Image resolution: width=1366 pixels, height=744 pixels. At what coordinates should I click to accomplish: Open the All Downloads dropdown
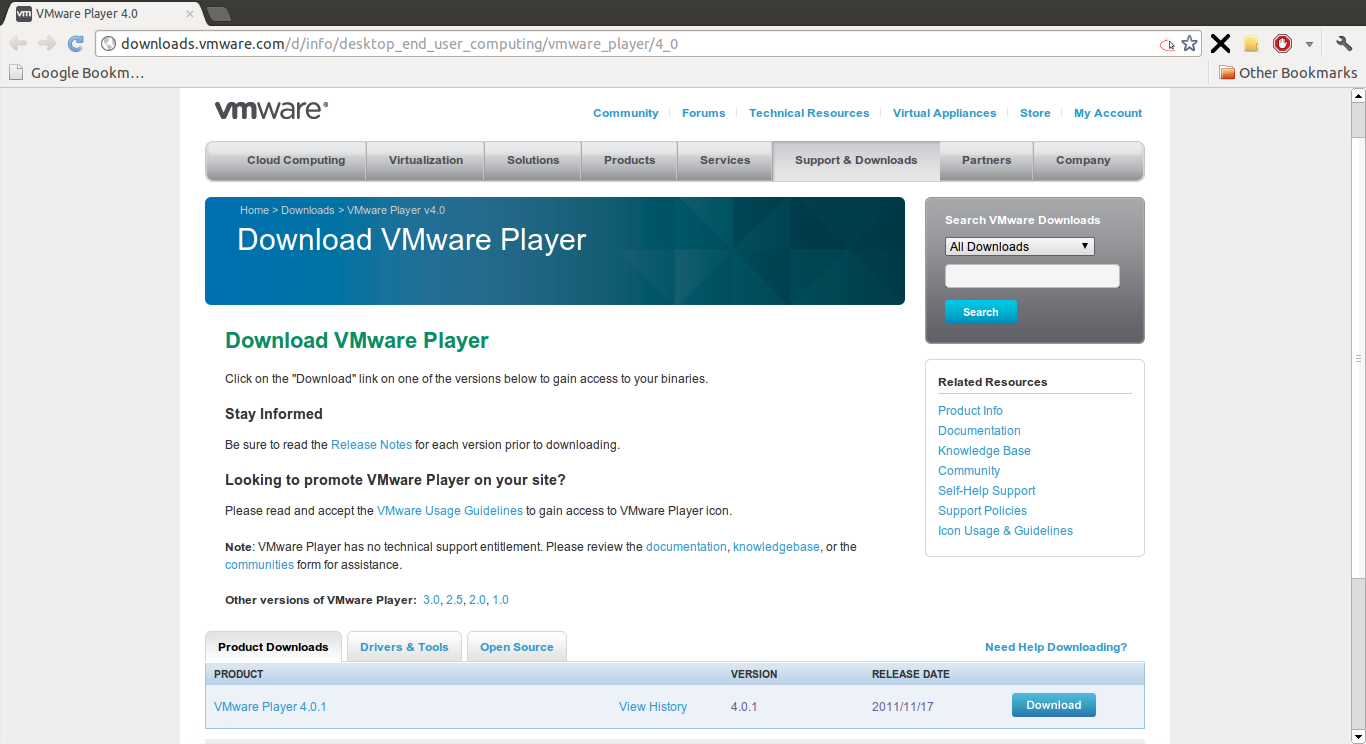click(x=1020, y=246)
